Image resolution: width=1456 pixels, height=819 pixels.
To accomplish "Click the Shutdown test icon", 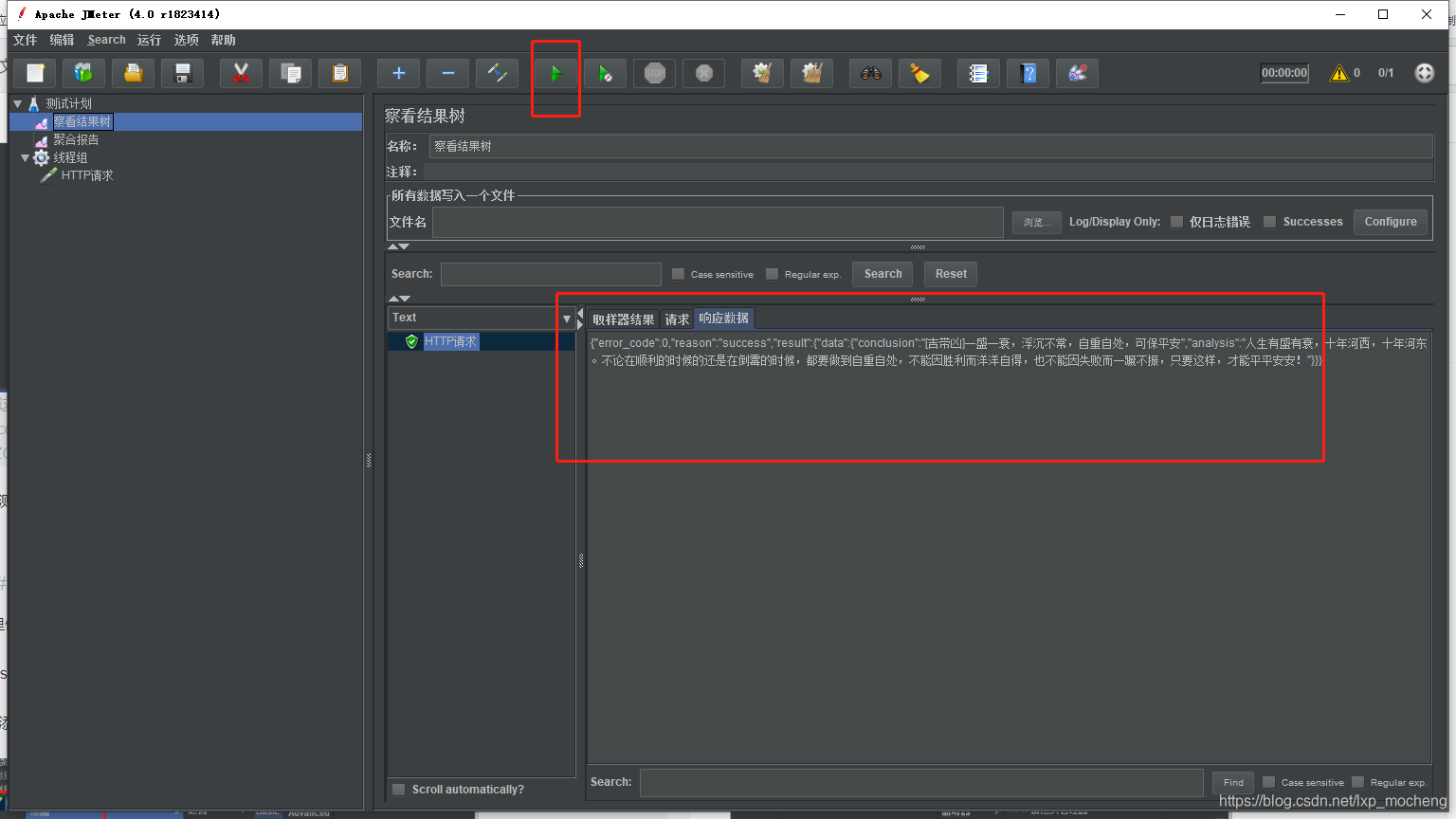I will pyautogui.click(x=703, y=73).
